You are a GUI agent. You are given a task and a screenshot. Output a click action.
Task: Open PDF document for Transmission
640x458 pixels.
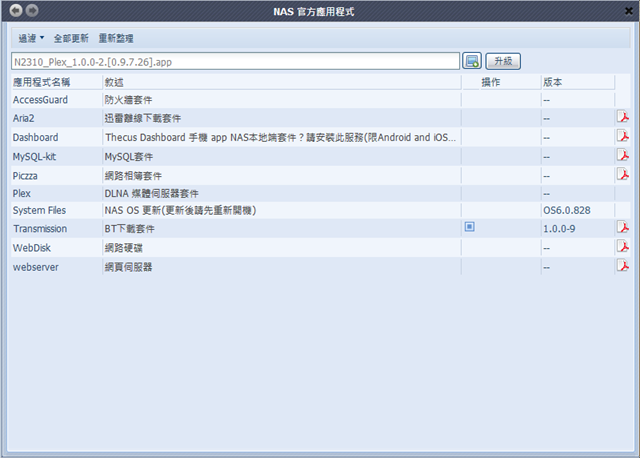click(622, 227)
